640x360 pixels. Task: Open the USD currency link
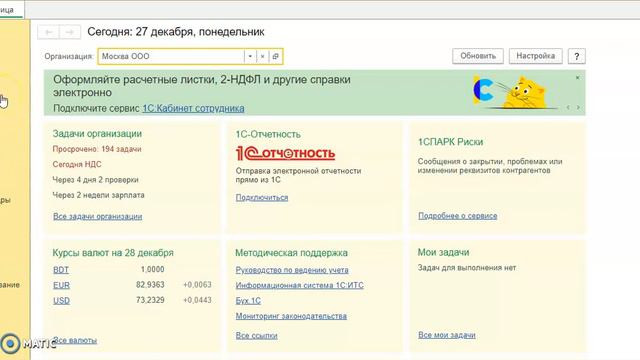coord(61,300)
